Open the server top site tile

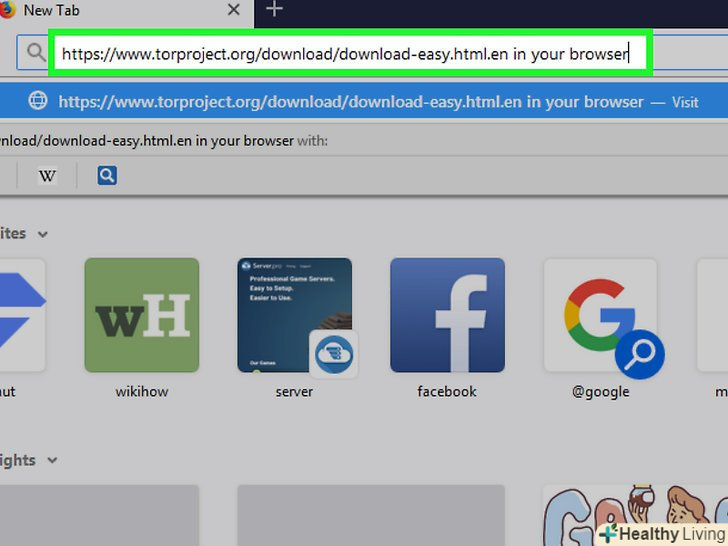[x=295, y=315]
